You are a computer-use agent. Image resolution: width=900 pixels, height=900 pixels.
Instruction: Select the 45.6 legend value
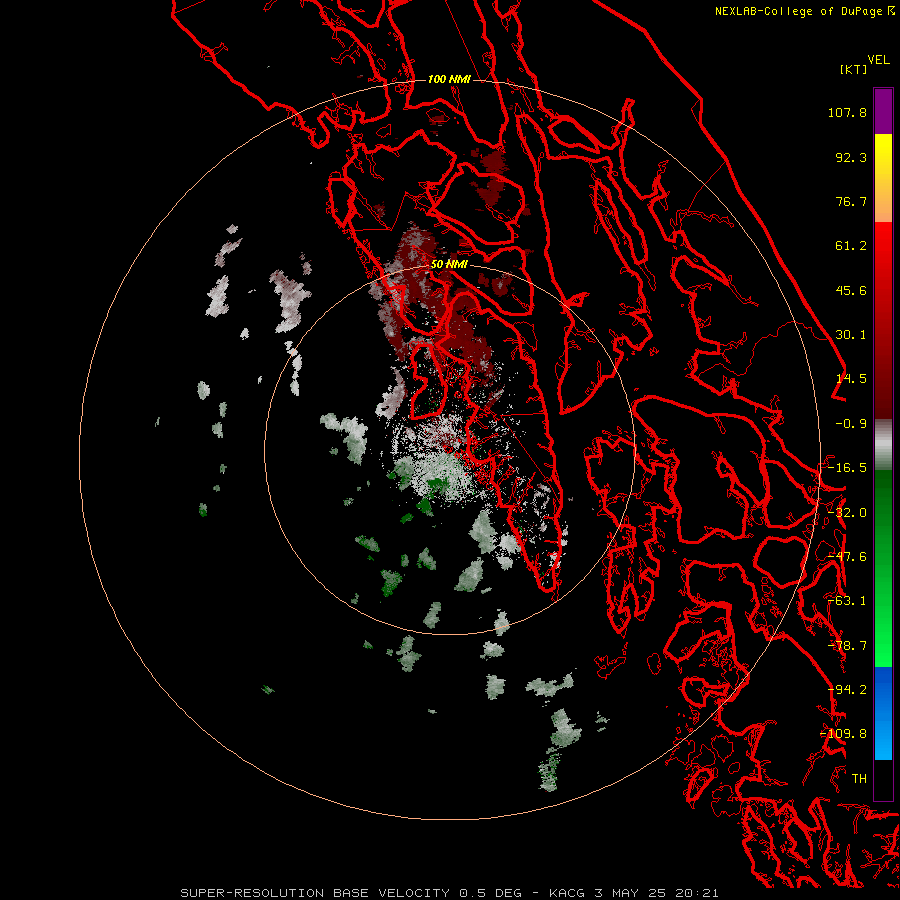pos(851,290)
